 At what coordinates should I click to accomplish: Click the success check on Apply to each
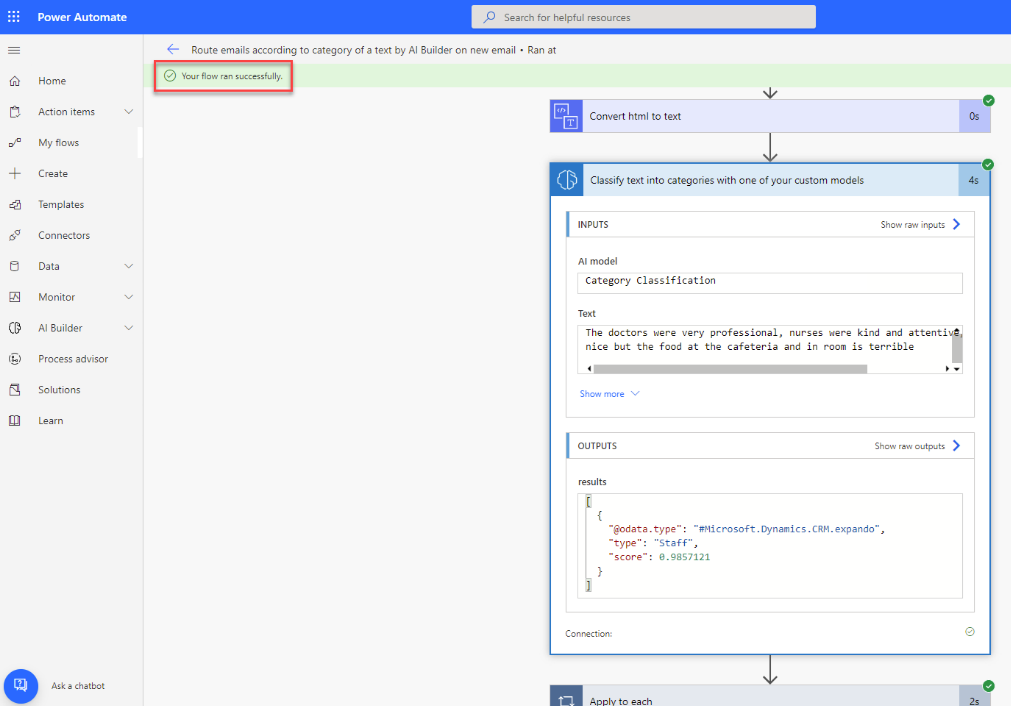click(988, 686)
